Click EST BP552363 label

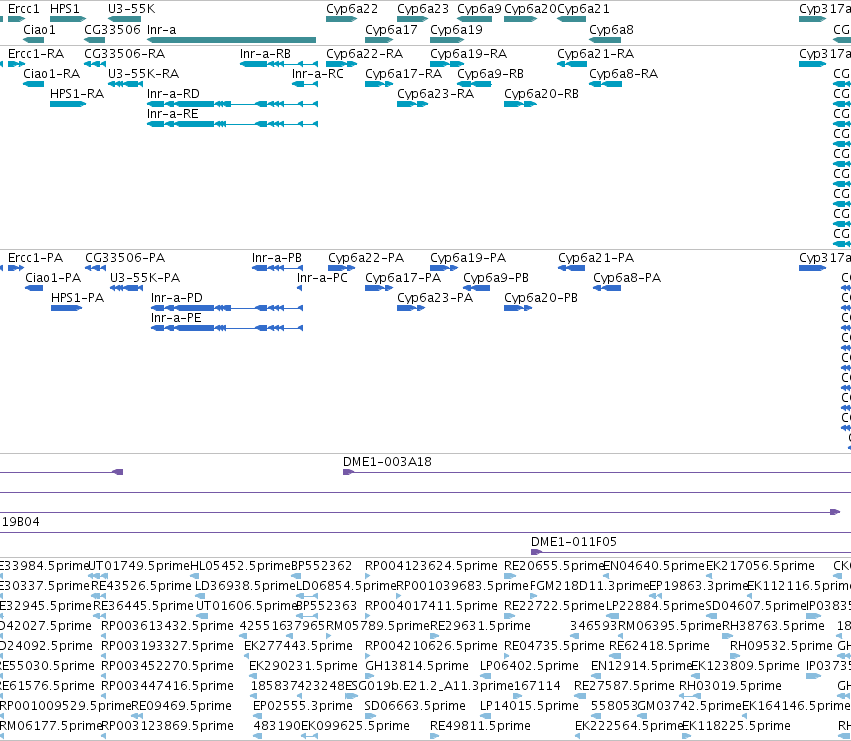tap(326, 605)
